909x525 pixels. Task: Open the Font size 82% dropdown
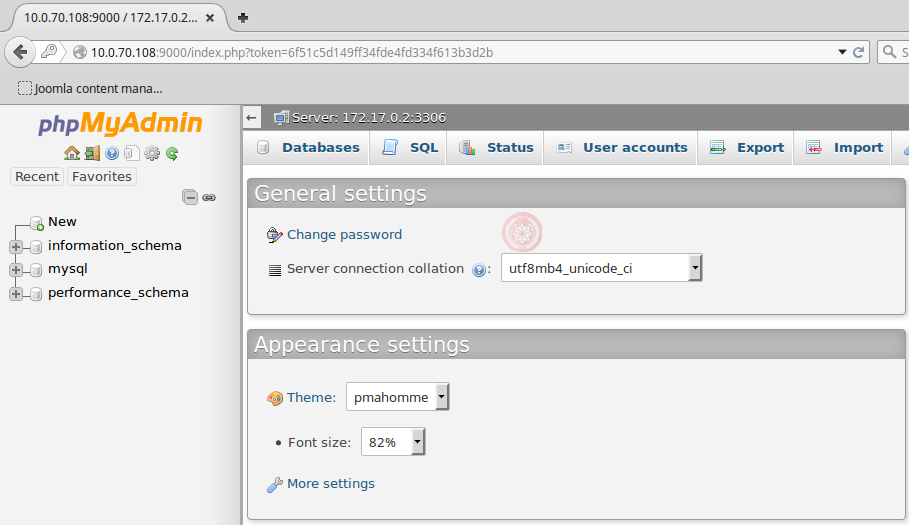coord(393,442)
